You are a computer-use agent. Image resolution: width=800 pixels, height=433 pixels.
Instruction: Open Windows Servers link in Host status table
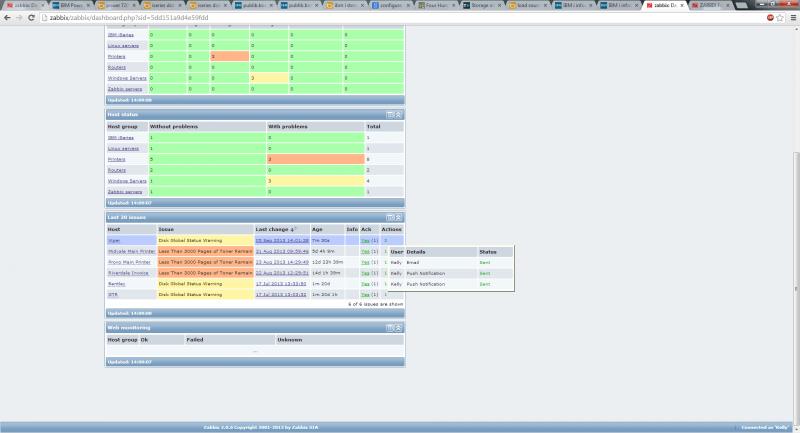click(127, 181)
